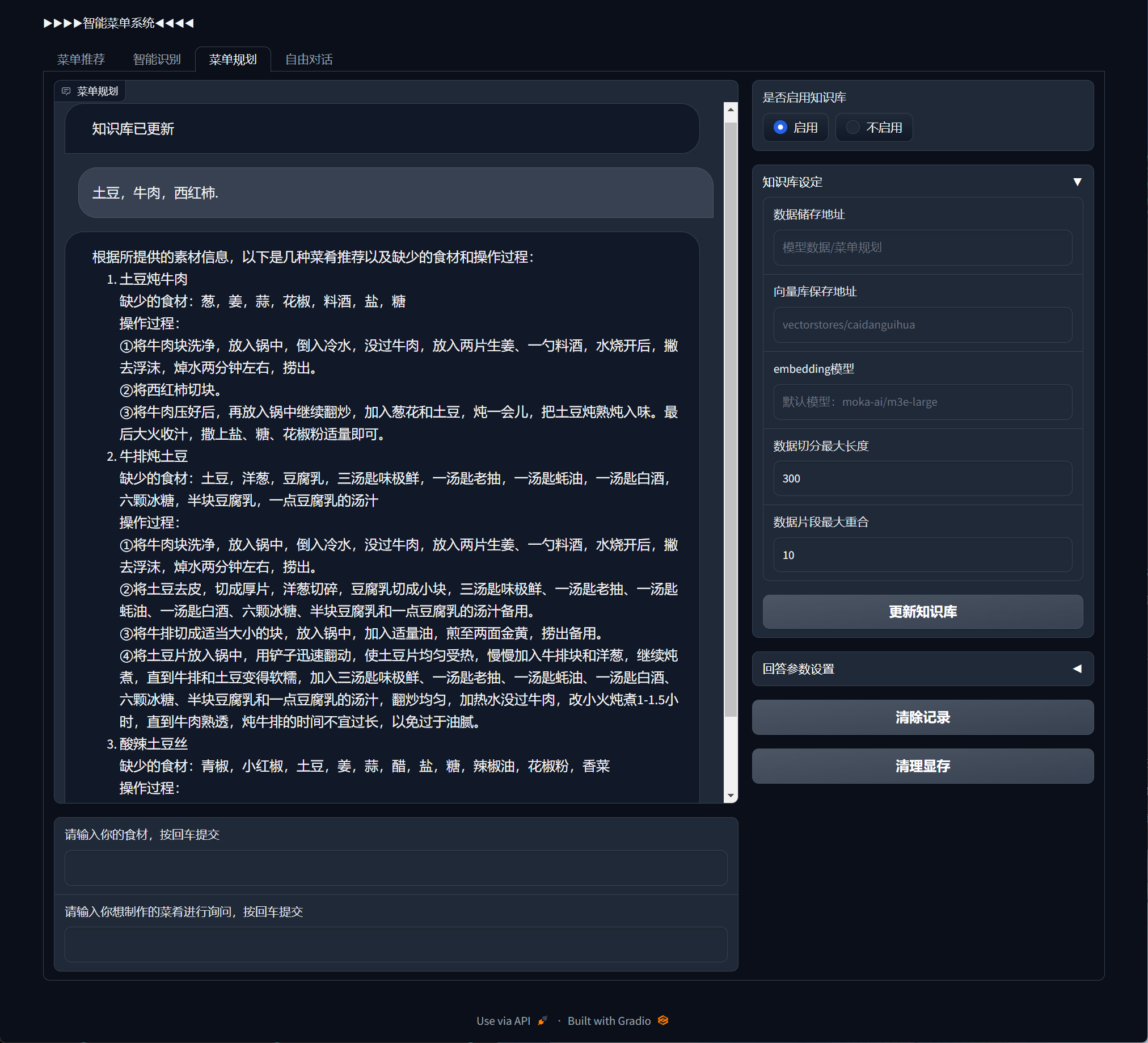Switch to the 自由对话 tab
Image resolution: width=1148 pixels, height=1043 pixels.
(309, 59)
